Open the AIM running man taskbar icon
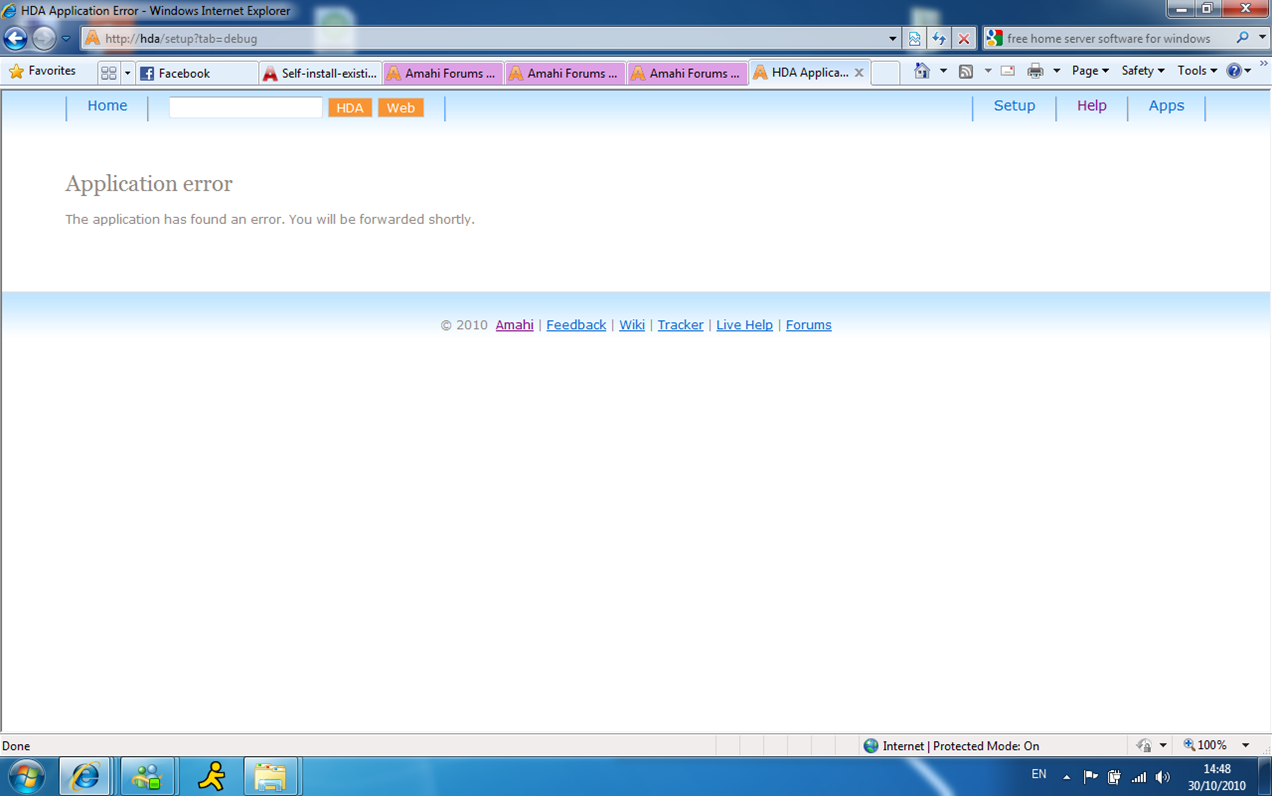This screenshot has height=796, width=1272. tap(210, 776)
